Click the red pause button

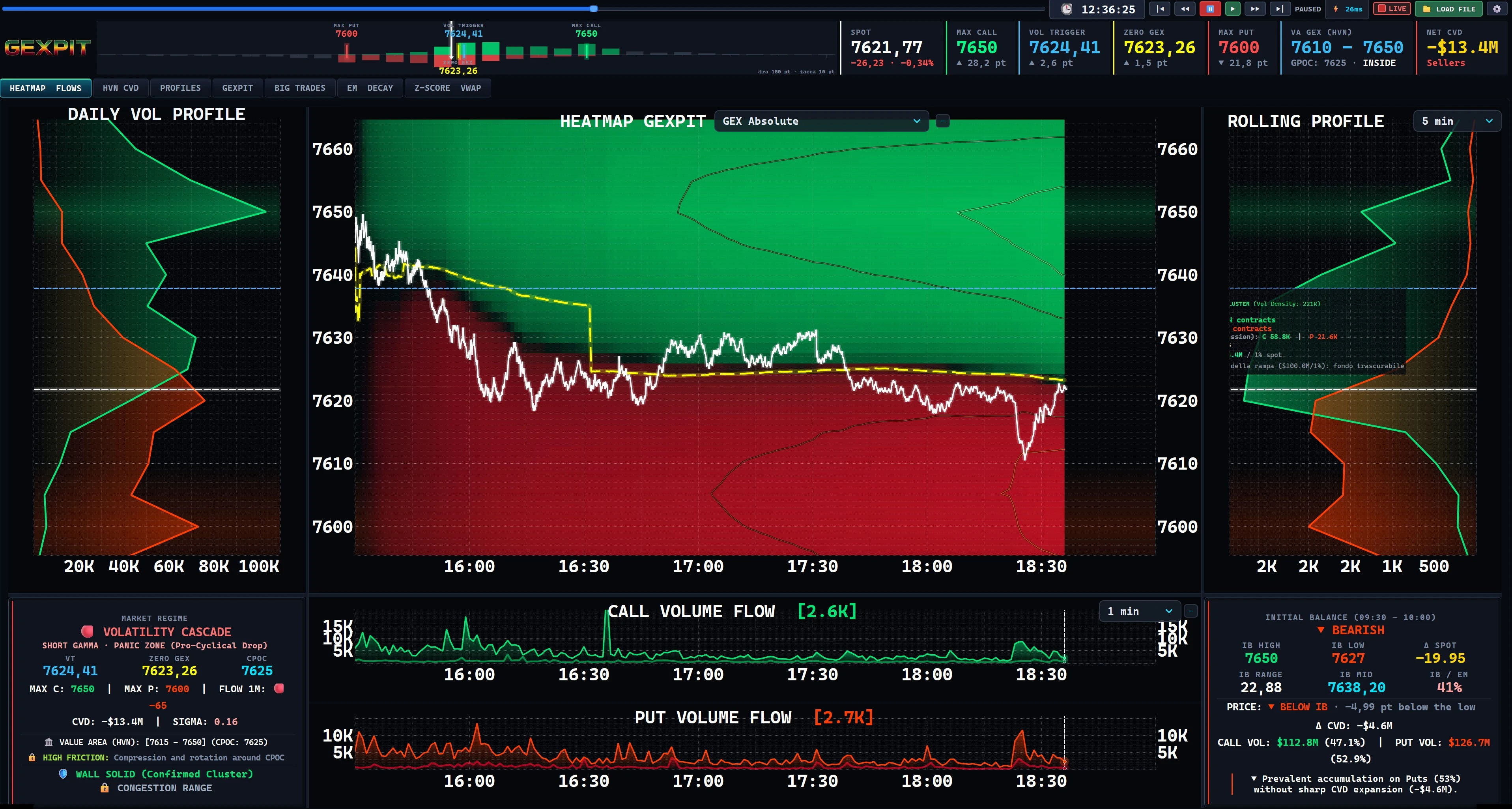(1210, 9)
